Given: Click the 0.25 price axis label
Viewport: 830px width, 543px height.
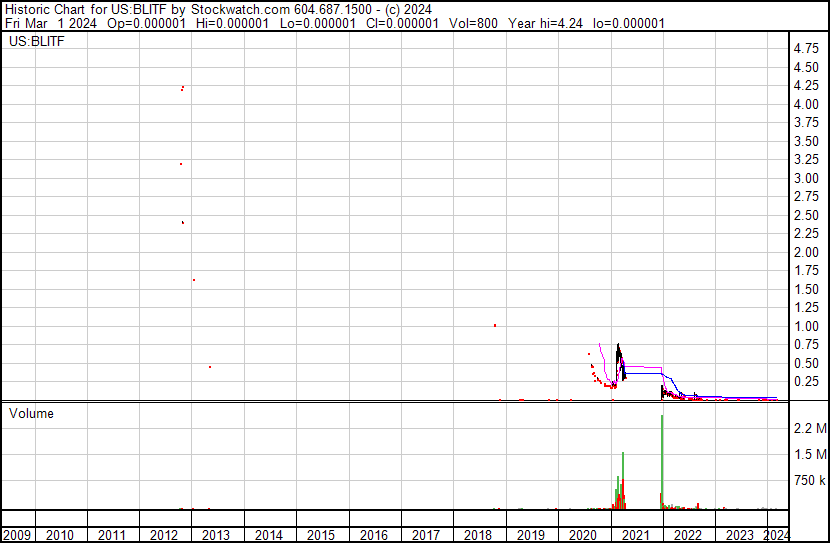Looking at the screenshot, I should pos(806,382).
